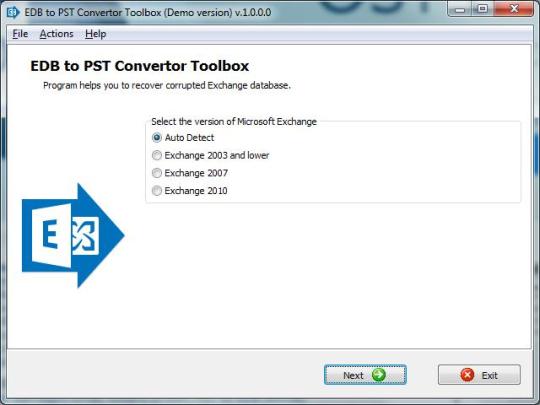Close the window with red X

pos(514,9)
